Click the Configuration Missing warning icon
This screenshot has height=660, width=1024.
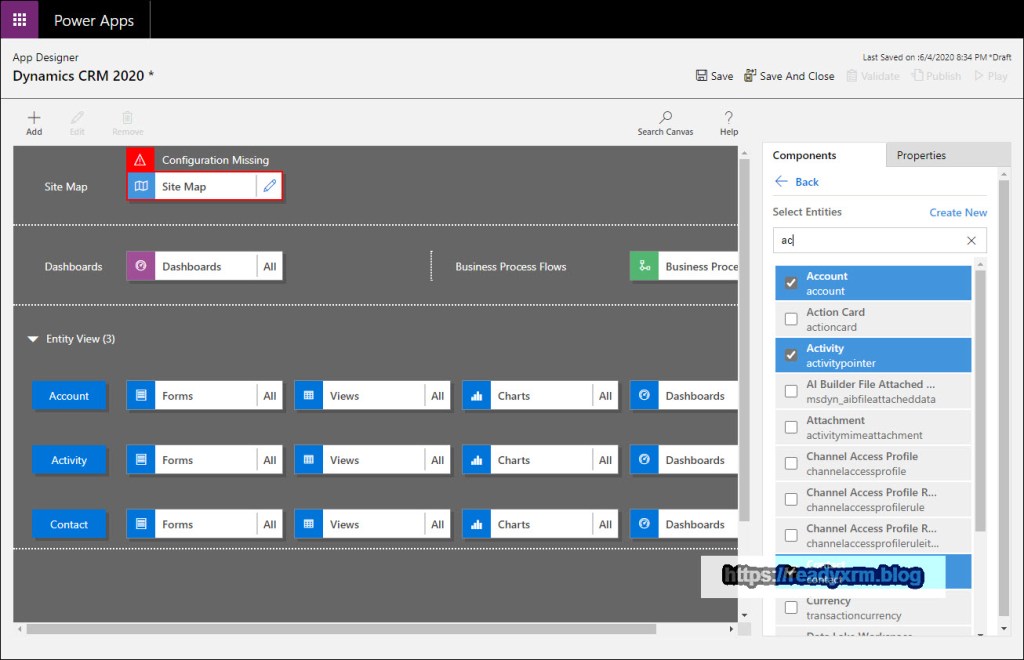click(140, 160)
